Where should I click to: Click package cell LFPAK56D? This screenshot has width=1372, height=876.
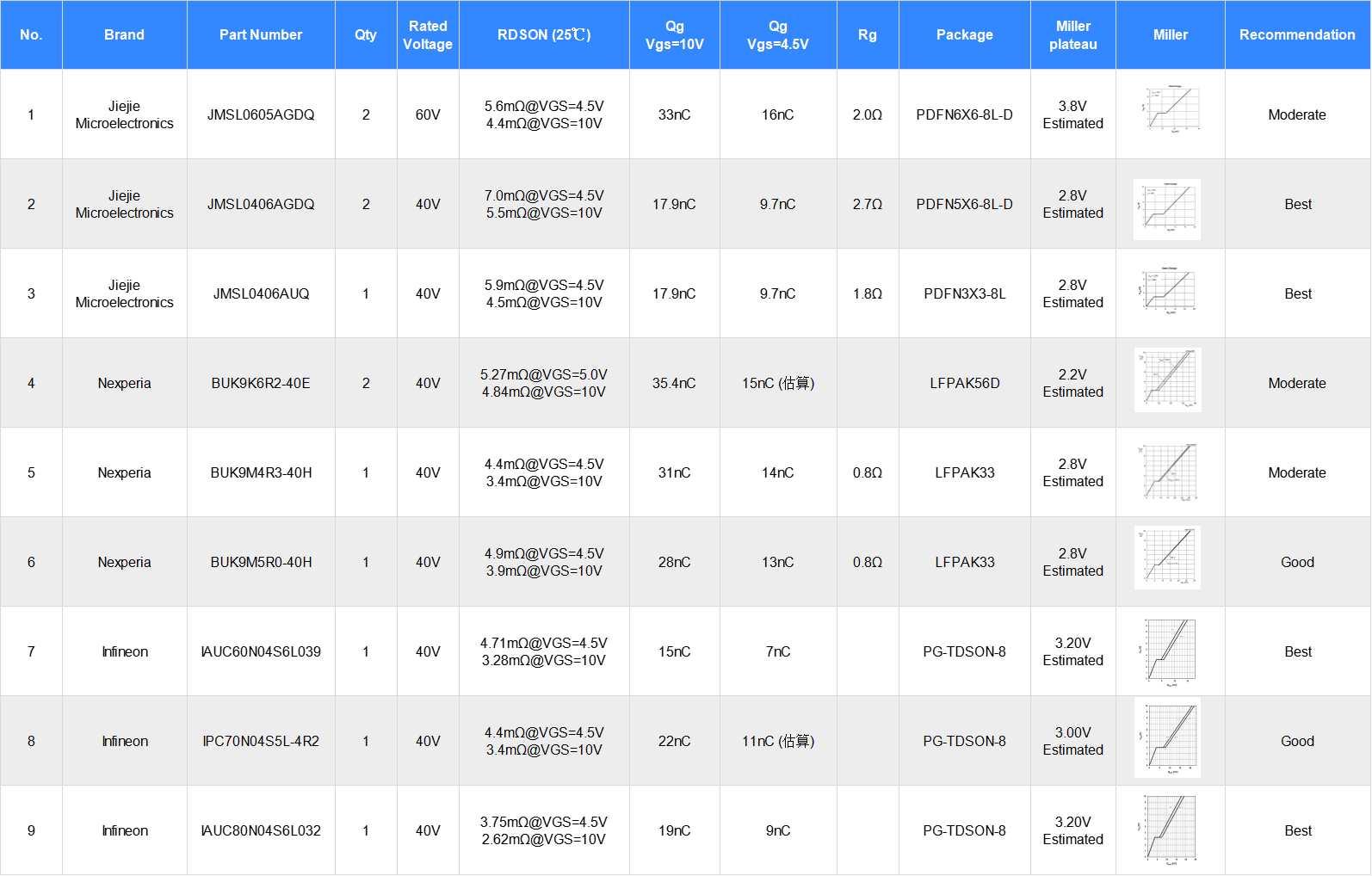coord(964,383)
